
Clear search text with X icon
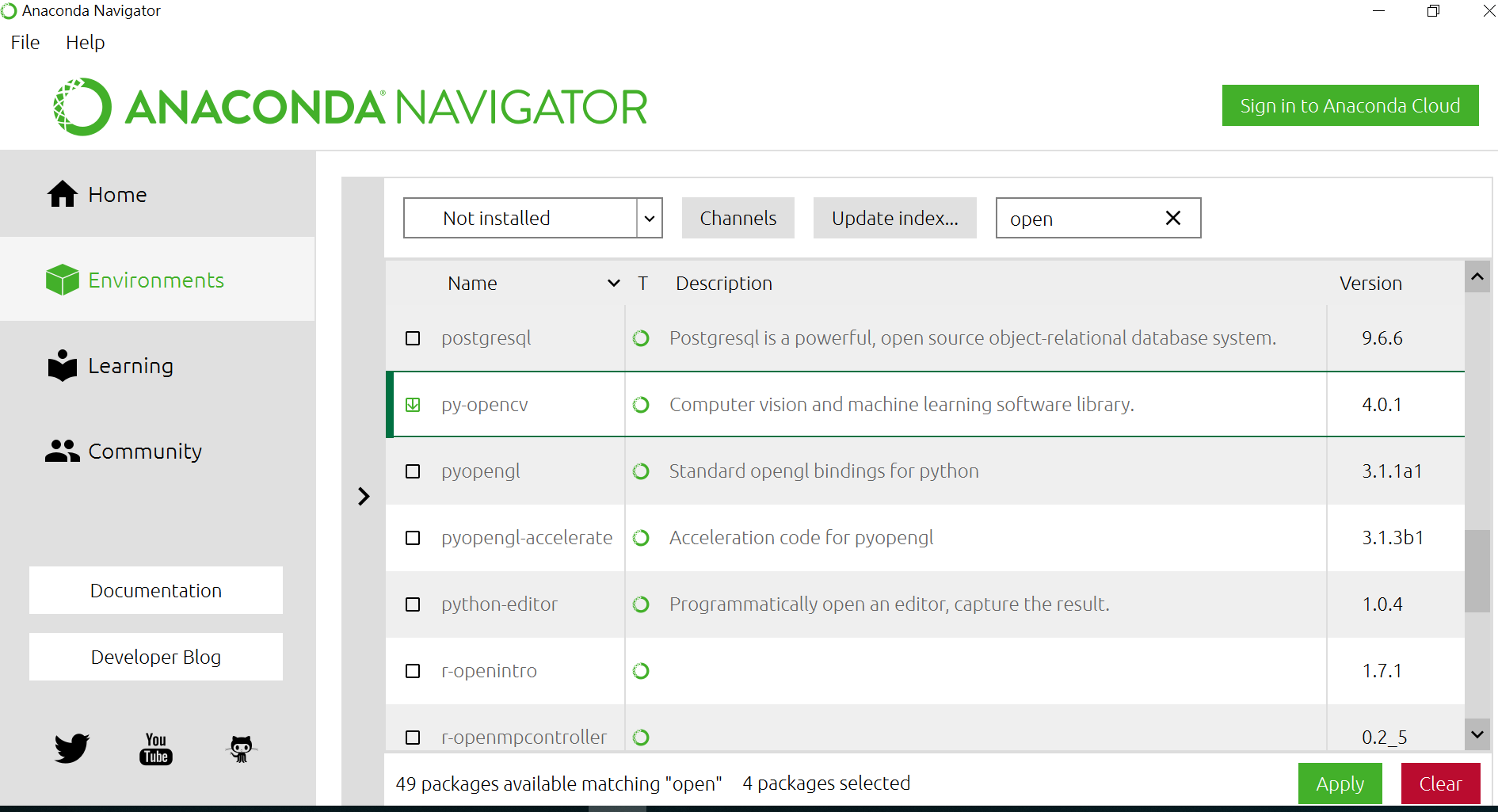1173,218
